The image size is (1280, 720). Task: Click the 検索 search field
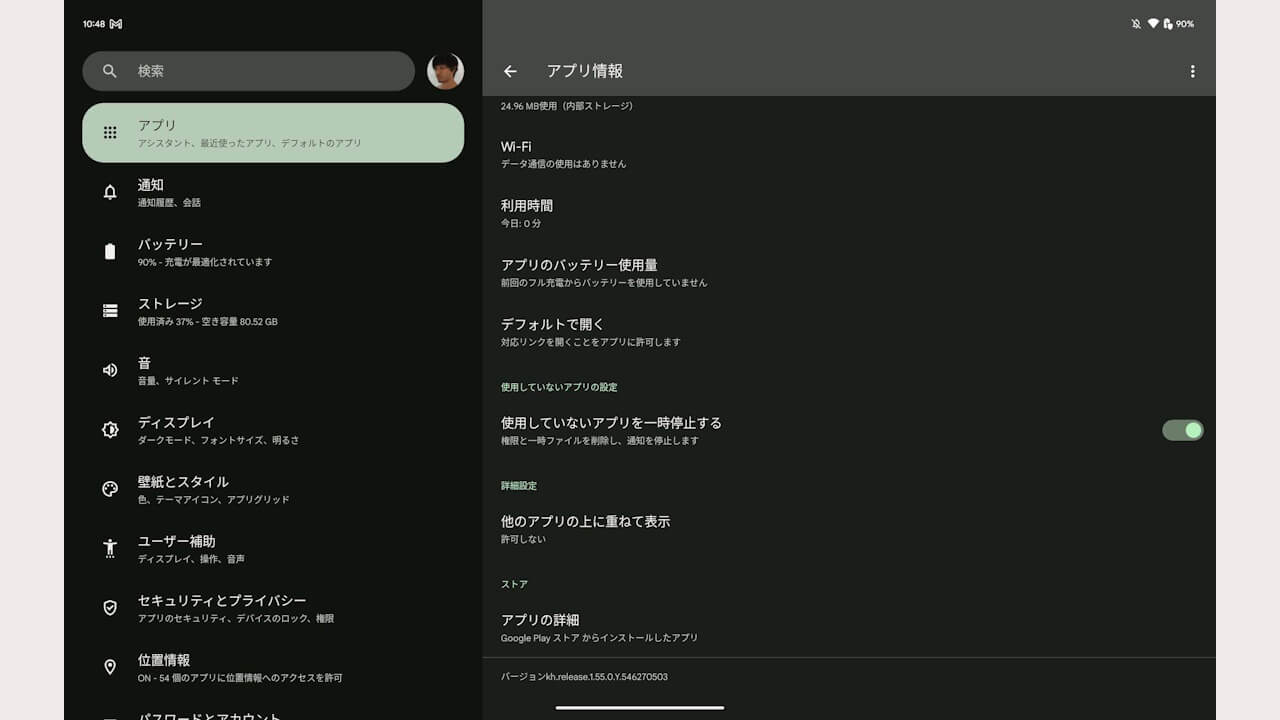pyautogui.click(x=248, y=71)
